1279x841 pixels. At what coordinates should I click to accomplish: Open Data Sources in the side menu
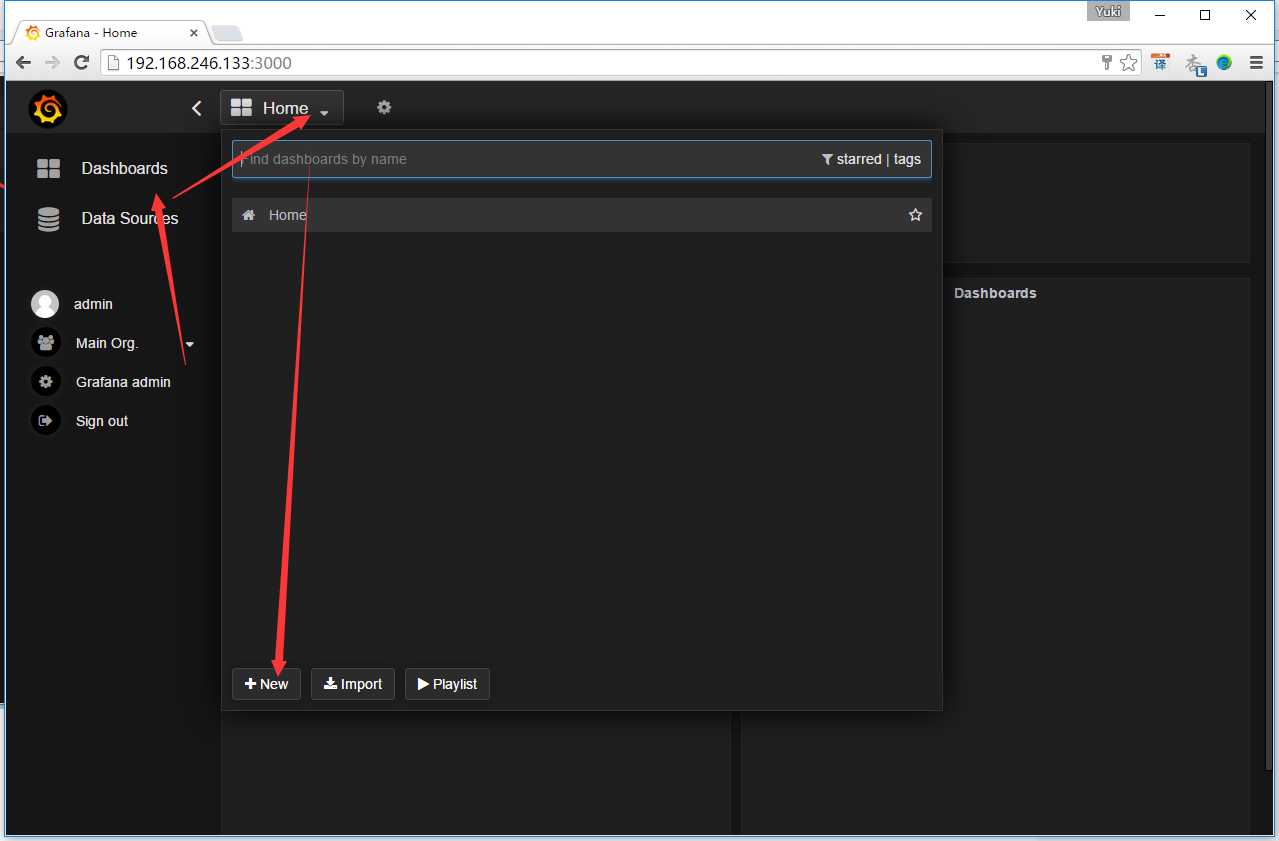(x=130, y=218)
